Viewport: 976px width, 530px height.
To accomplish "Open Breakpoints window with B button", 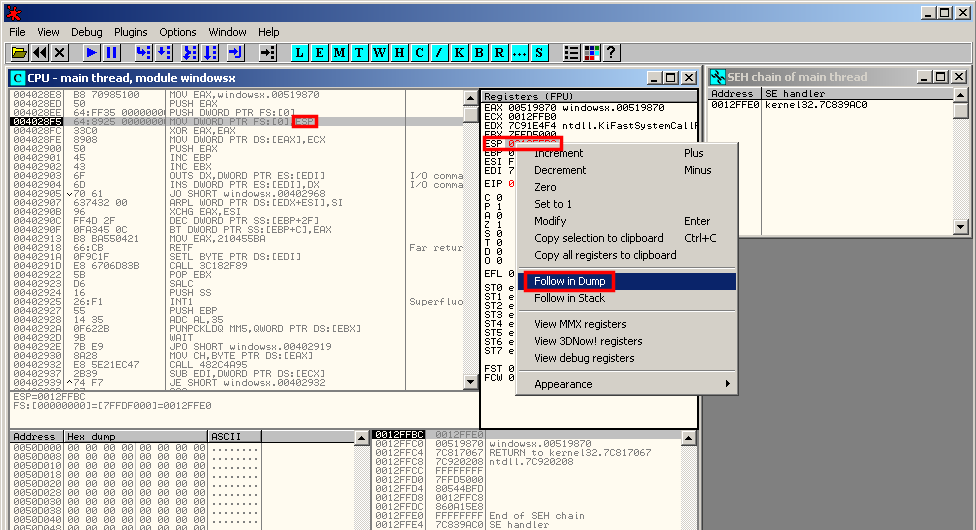I will [480, 52].
